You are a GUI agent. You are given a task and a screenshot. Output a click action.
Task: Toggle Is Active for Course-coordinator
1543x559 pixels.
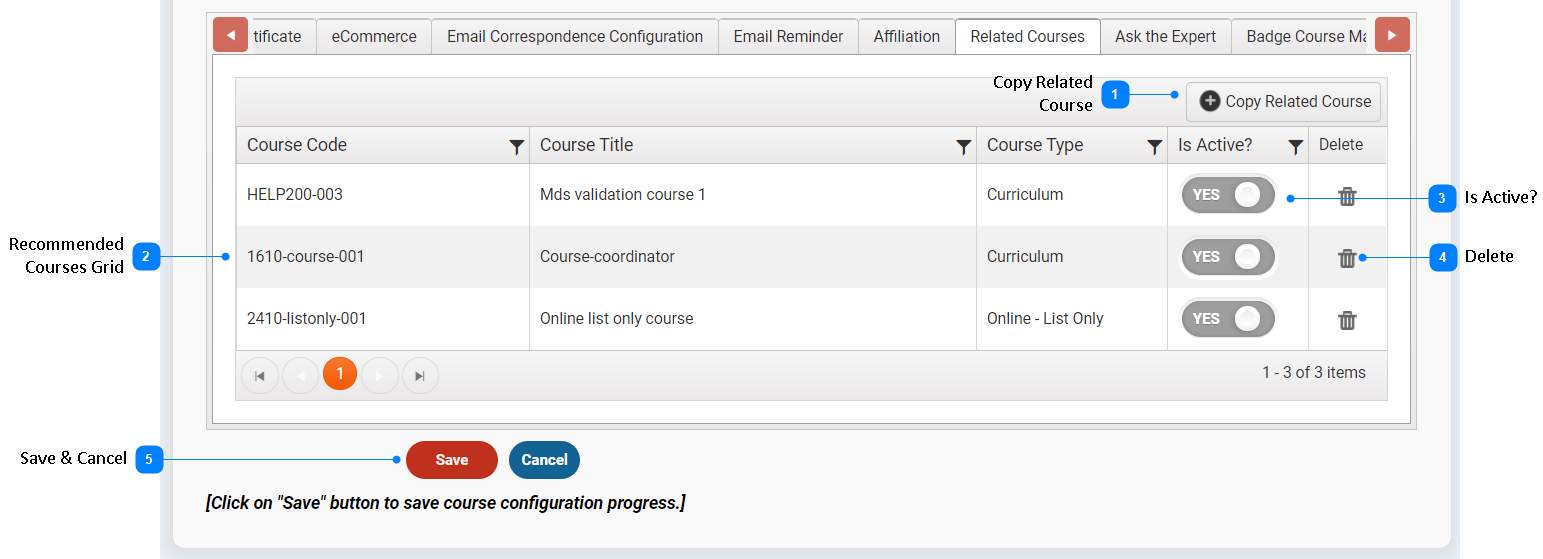pyautogui.click(x=1228, y=257)
